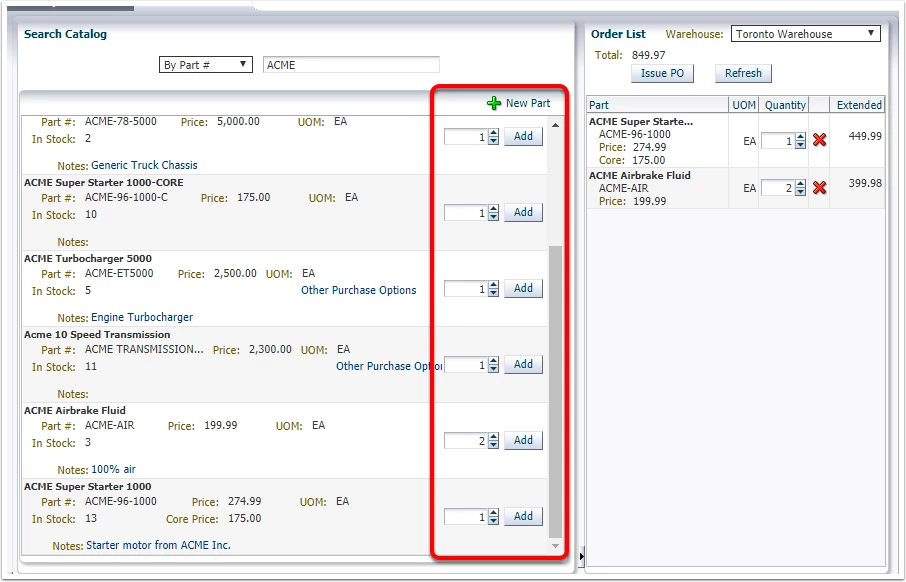
Task: Add ACME Super Starter 1000-CORE to order
Action: point(523,213)
